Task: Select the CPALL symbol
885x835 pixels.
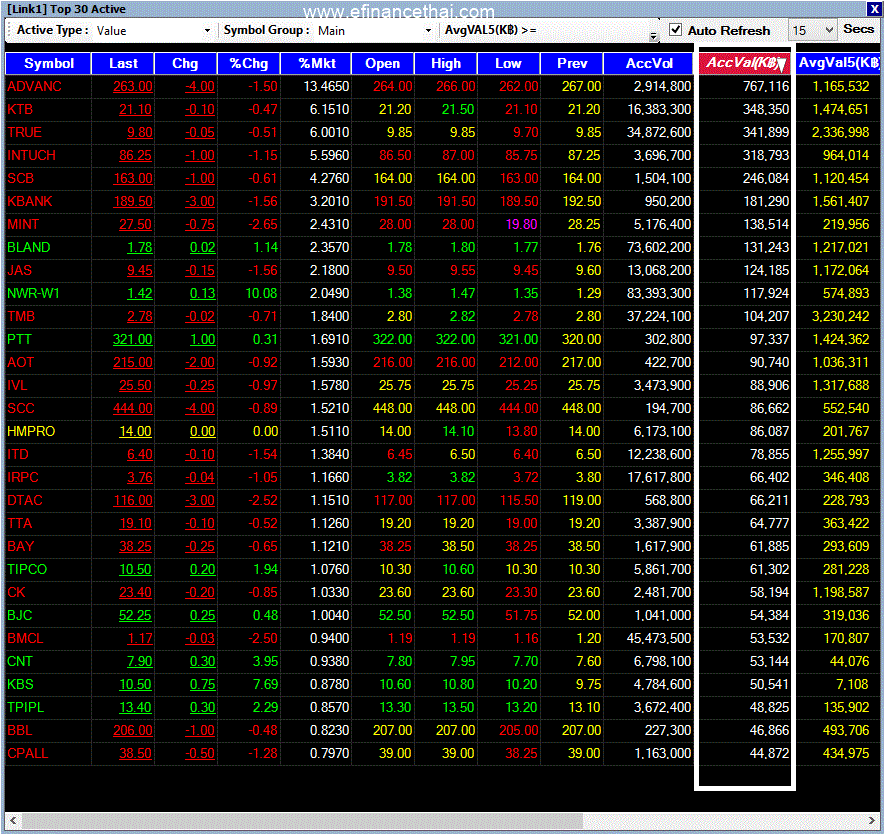Action: pos(28,753)
